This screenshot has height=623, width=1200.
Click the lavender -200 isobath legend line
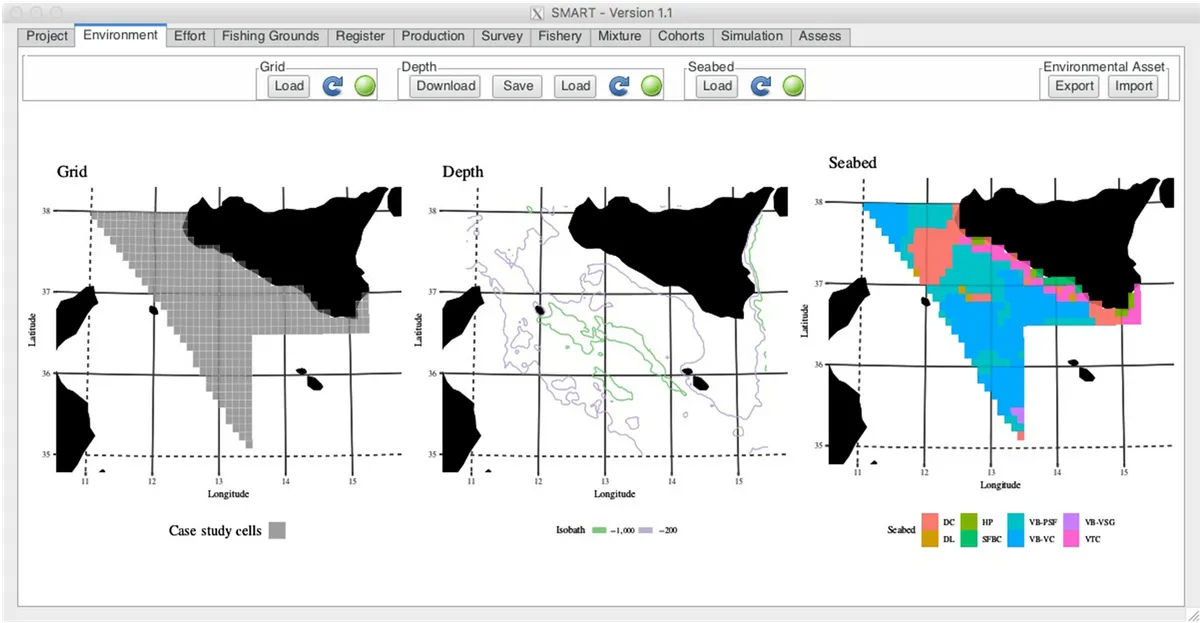click(646, 530)
